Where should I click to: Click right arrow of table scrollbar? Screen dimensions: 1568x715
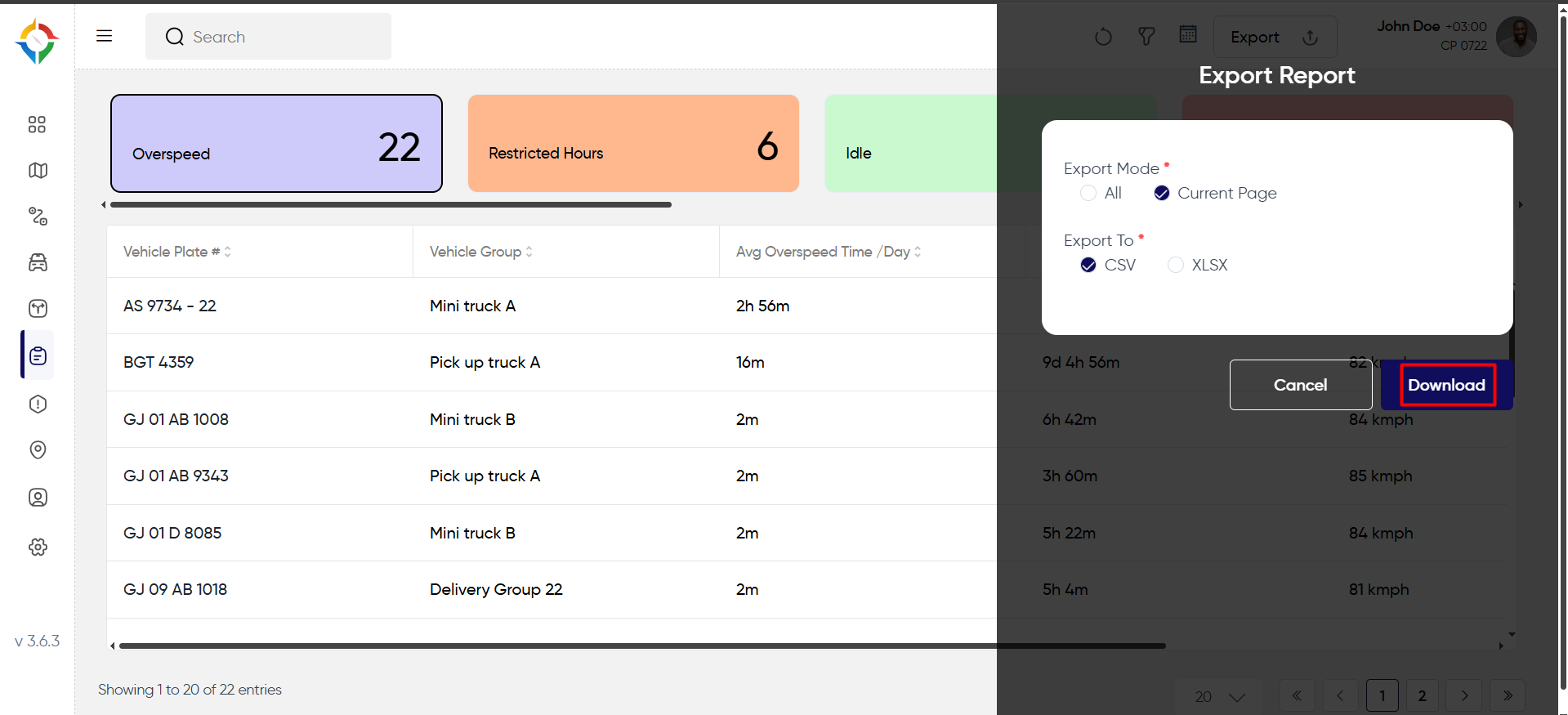(1501, 646)
